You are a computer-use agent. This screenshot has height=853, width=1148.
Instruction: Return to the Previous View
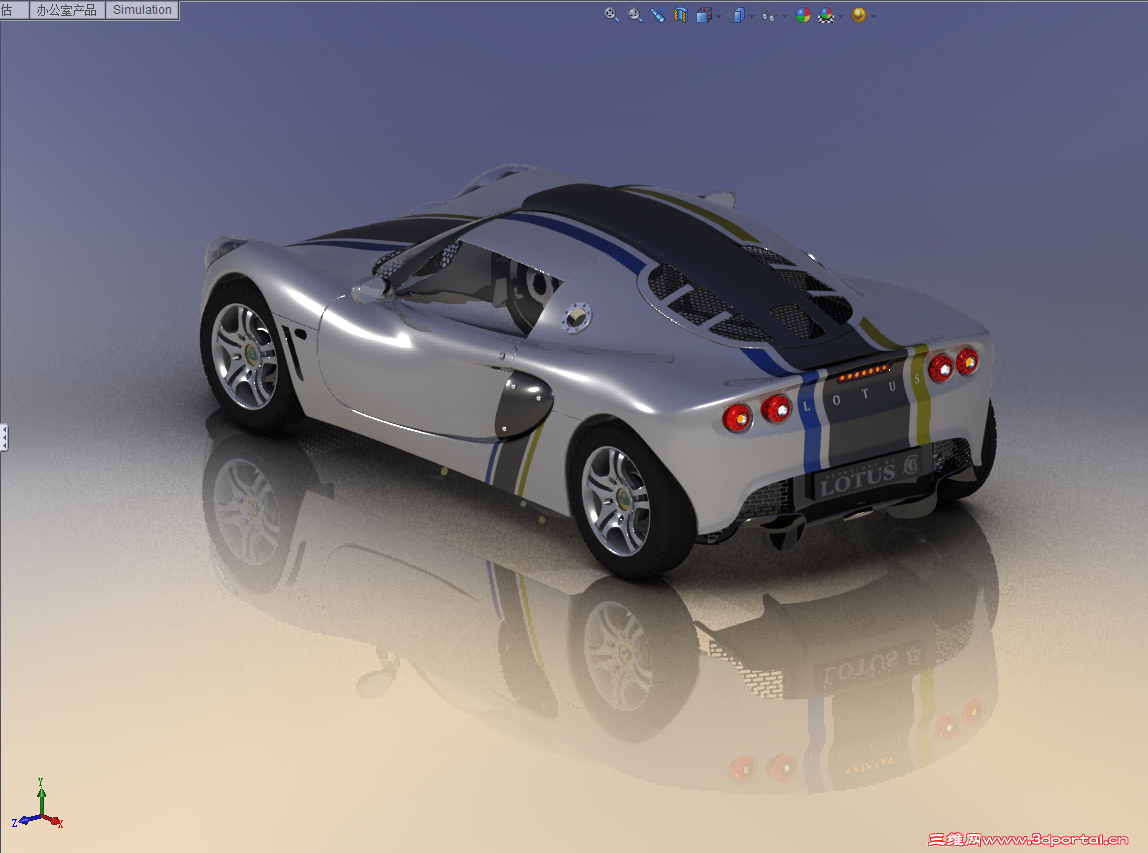657,15
